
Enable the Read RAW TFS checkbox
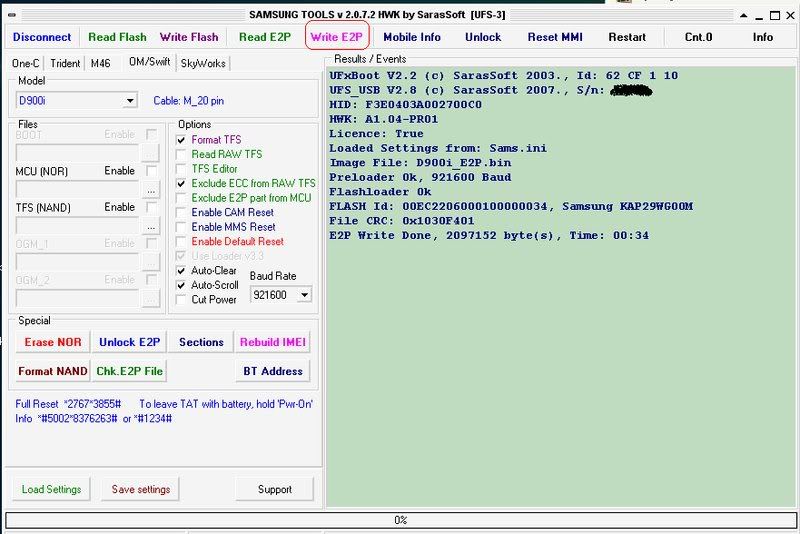(x=181, y=154)
